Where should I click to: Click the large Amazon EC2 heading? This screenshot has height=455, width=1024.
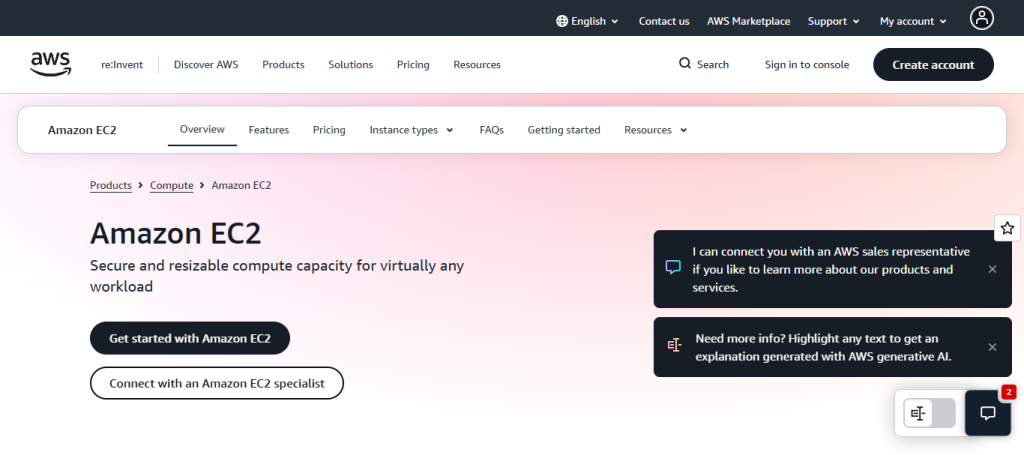(176, 233)
